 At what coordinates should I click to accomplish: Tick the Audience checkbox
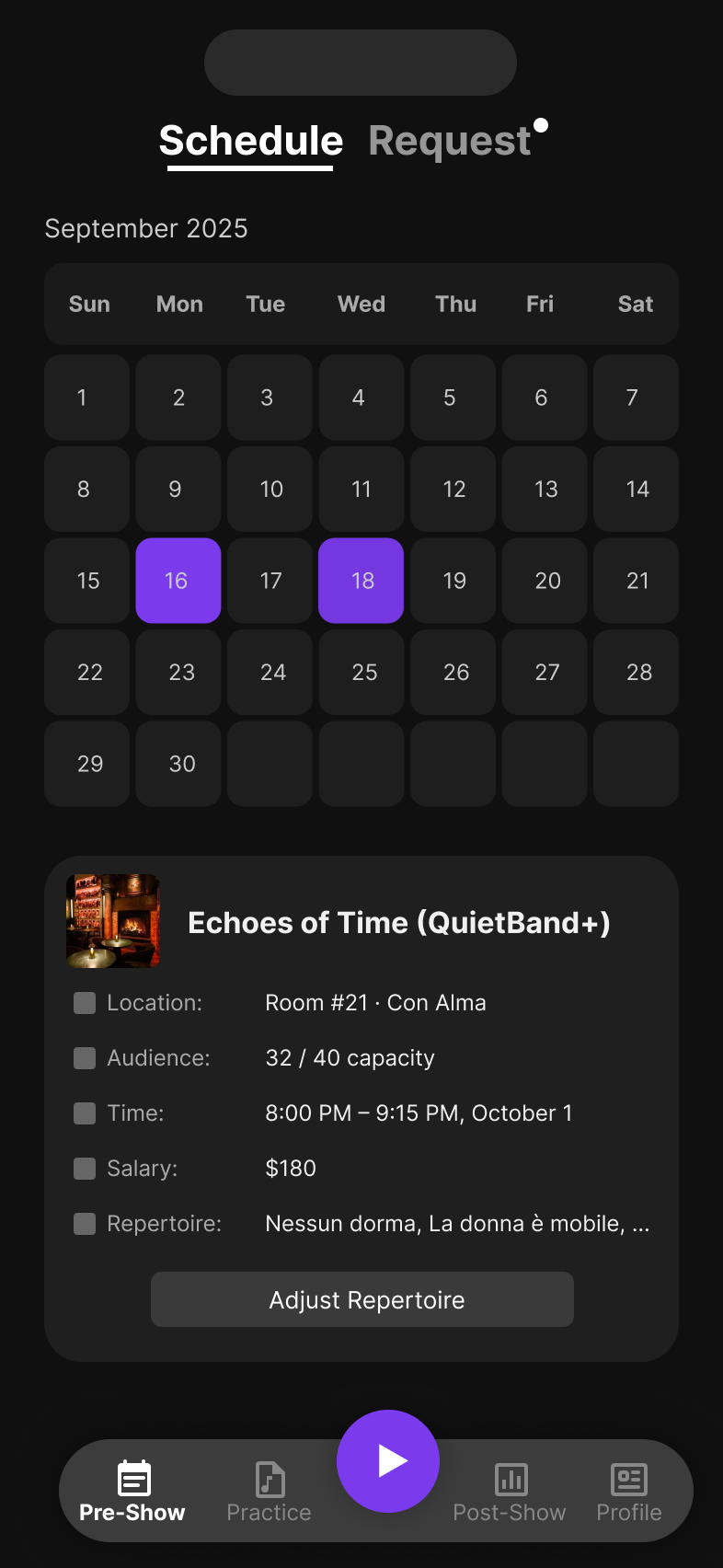click(85, 1058)
